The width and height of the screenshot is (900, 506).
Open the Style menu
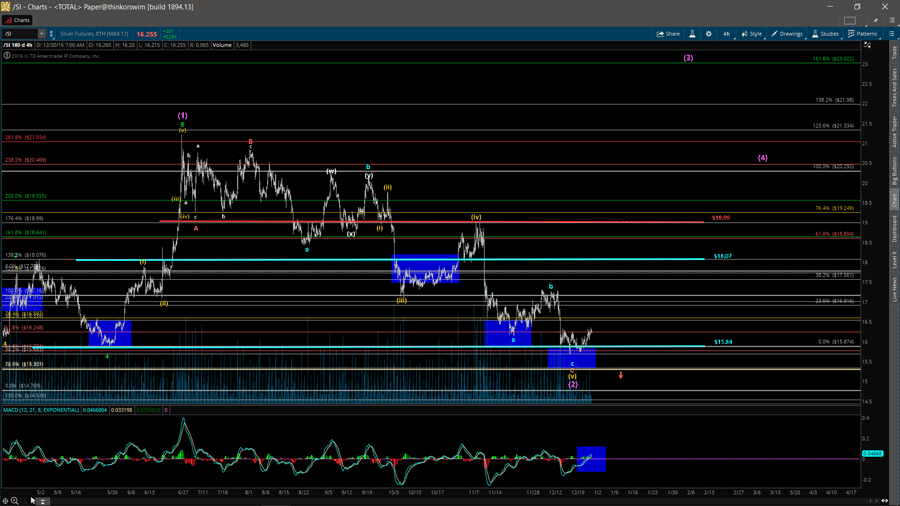point(752,34)
